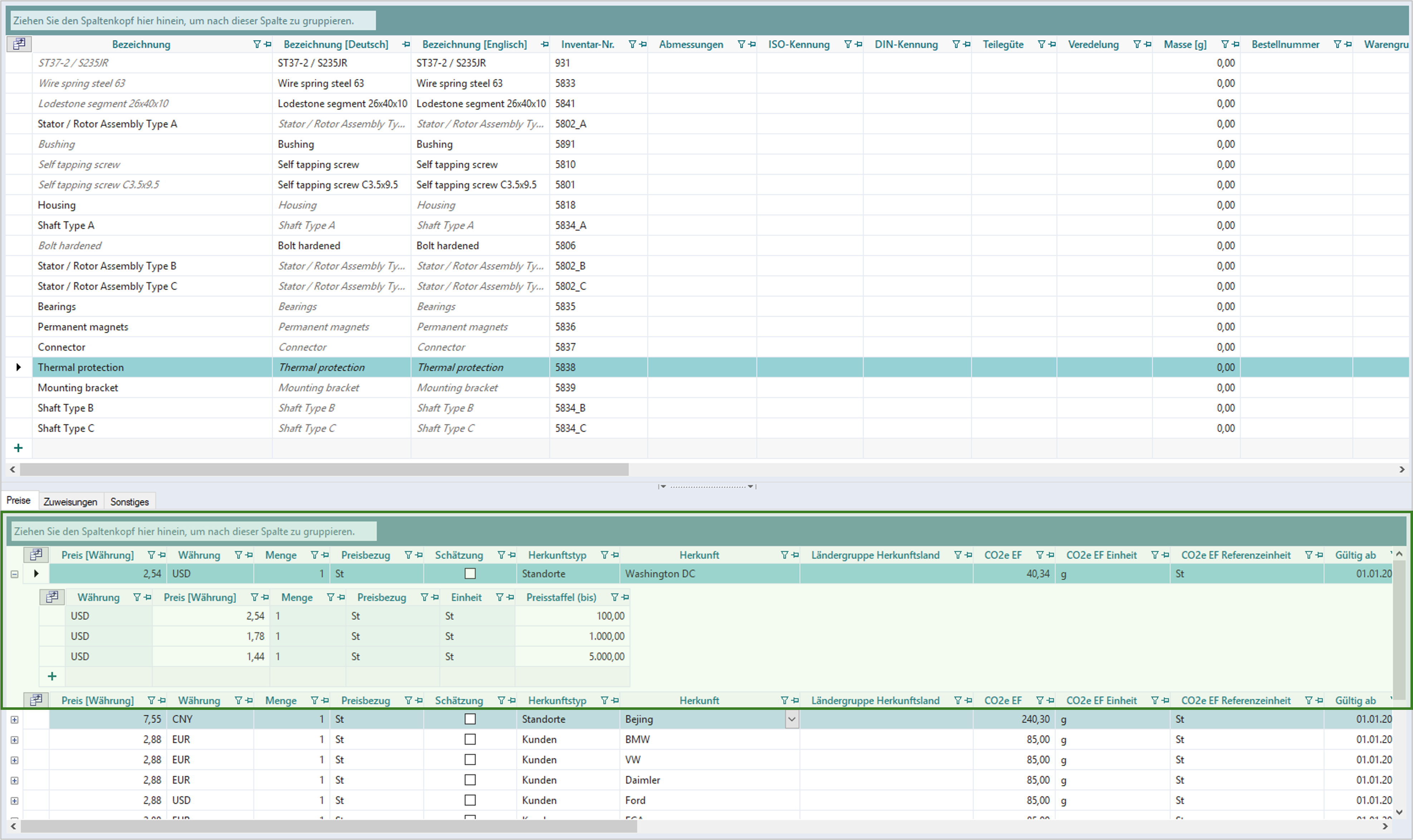
Task: Filter the Abmessungen column
Action: pyautogui.click(x=741, y=44)
